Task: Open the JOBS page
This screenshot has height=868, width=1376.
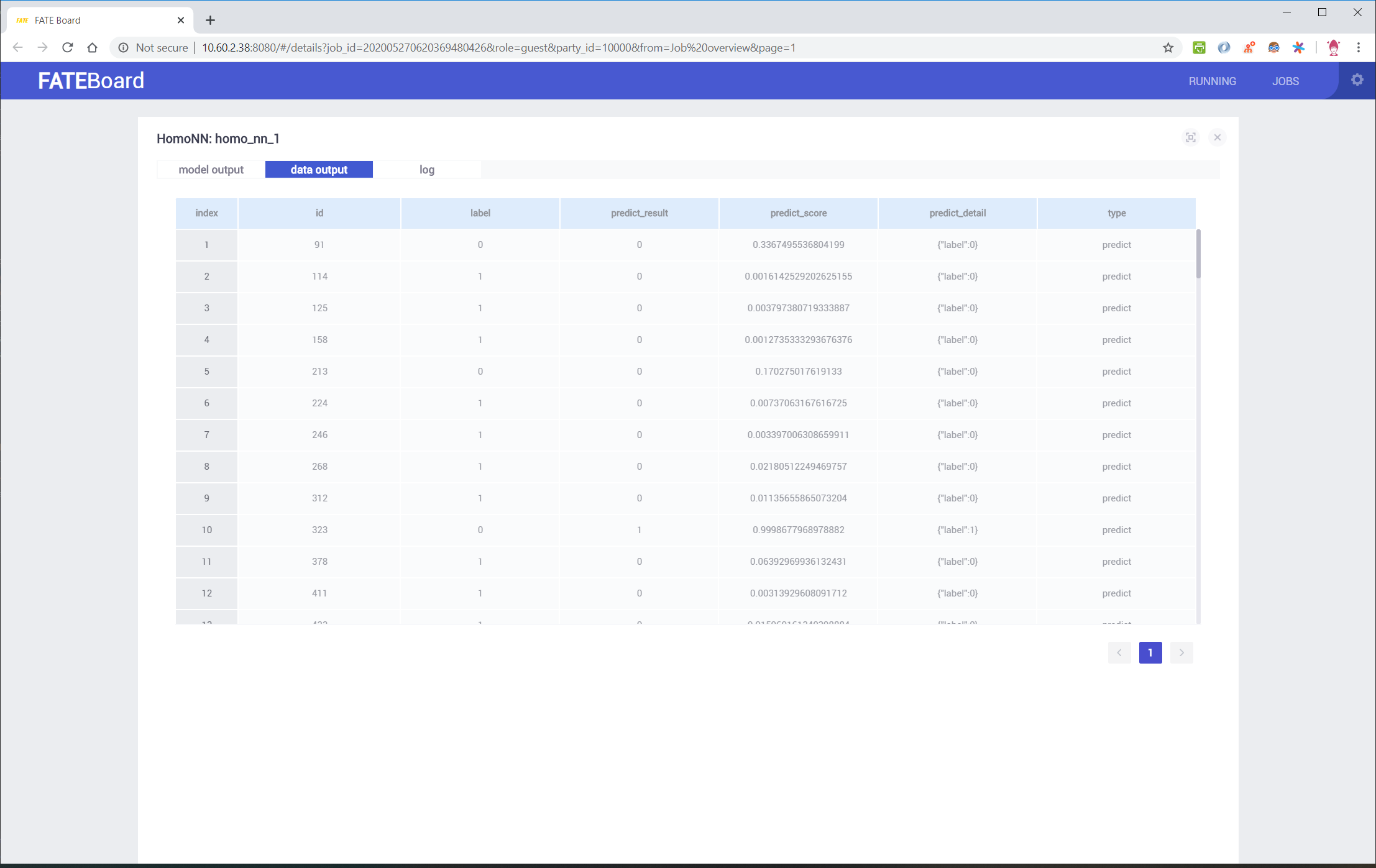Action: click(x=1285, y=81)
